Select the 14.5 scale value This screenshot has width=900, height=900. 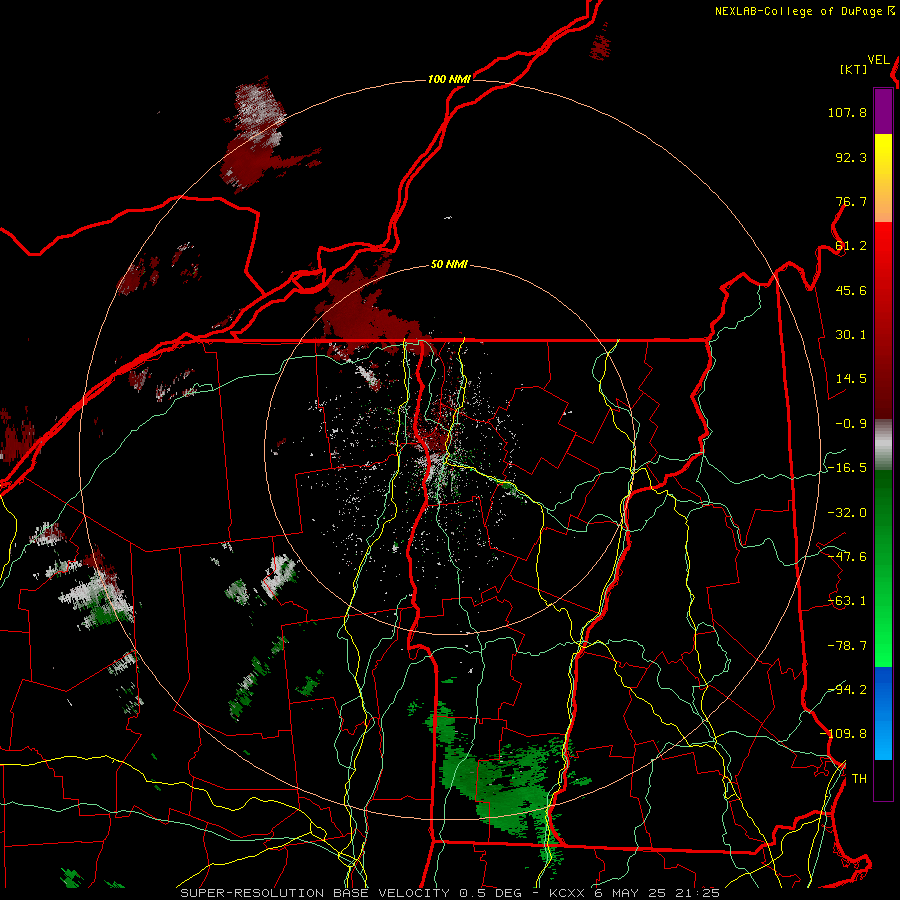(x=851, y=379)
